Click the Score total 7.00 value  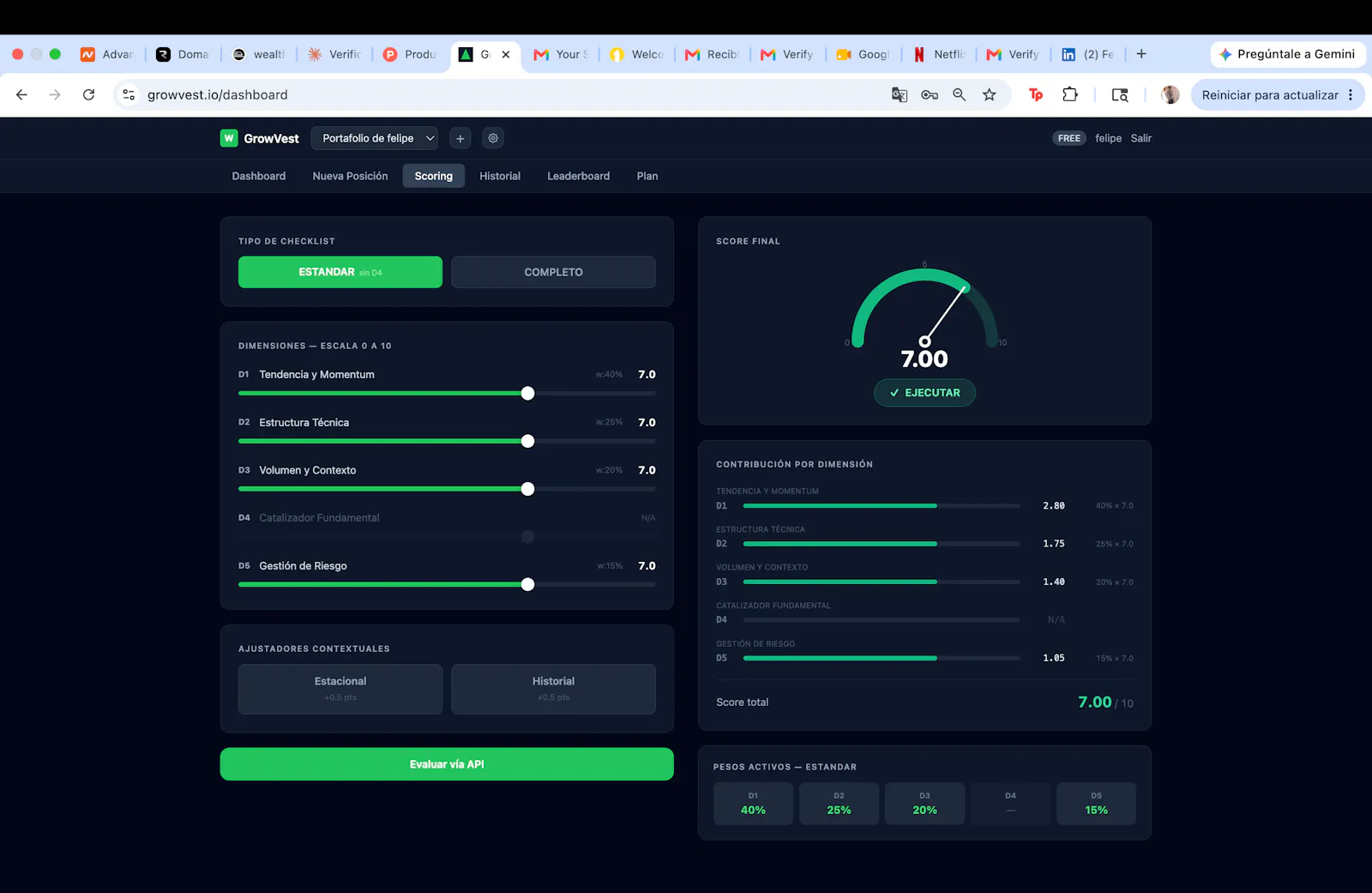pos(1095,703)
